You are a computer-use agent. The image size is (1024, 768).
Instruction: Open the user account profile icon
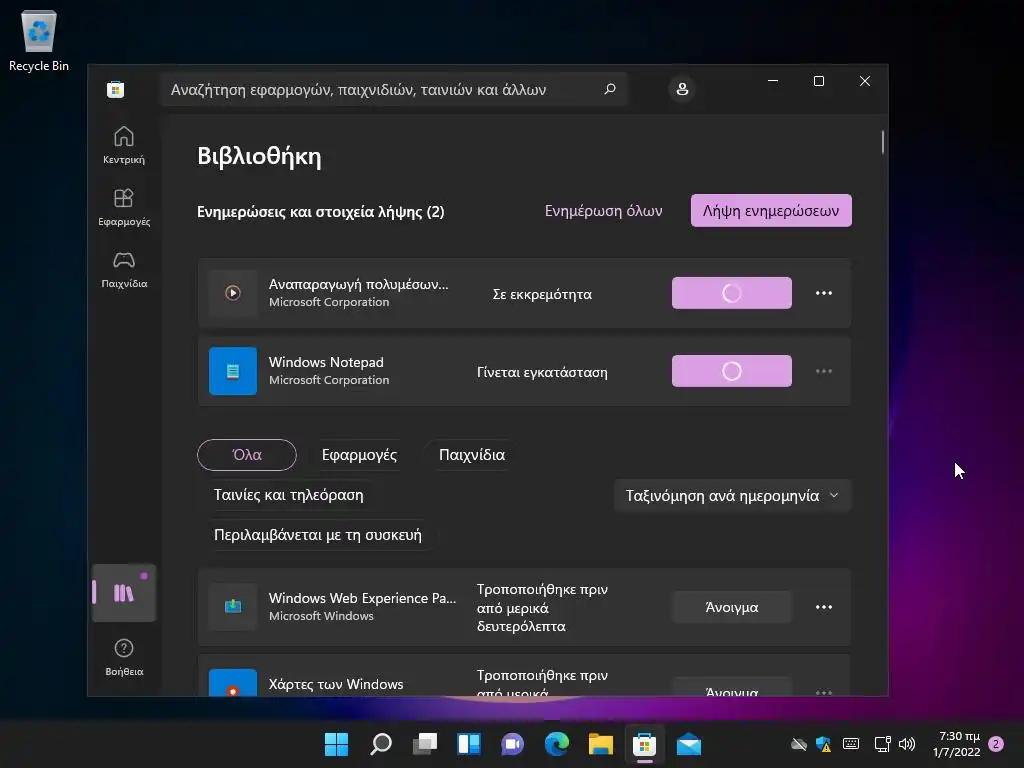pos(682,89)
